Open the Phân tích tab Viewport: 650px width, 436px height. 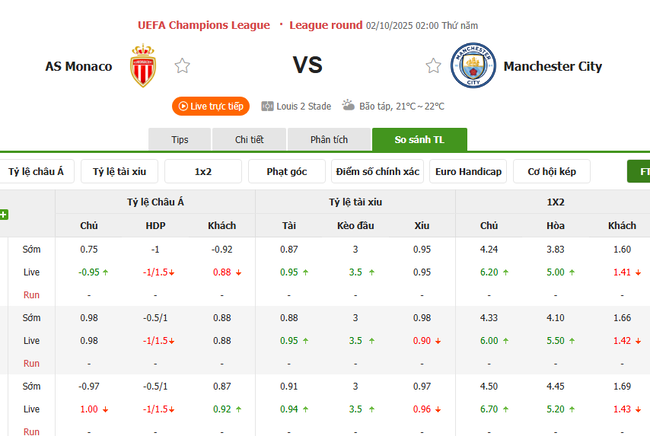(328, 140)
